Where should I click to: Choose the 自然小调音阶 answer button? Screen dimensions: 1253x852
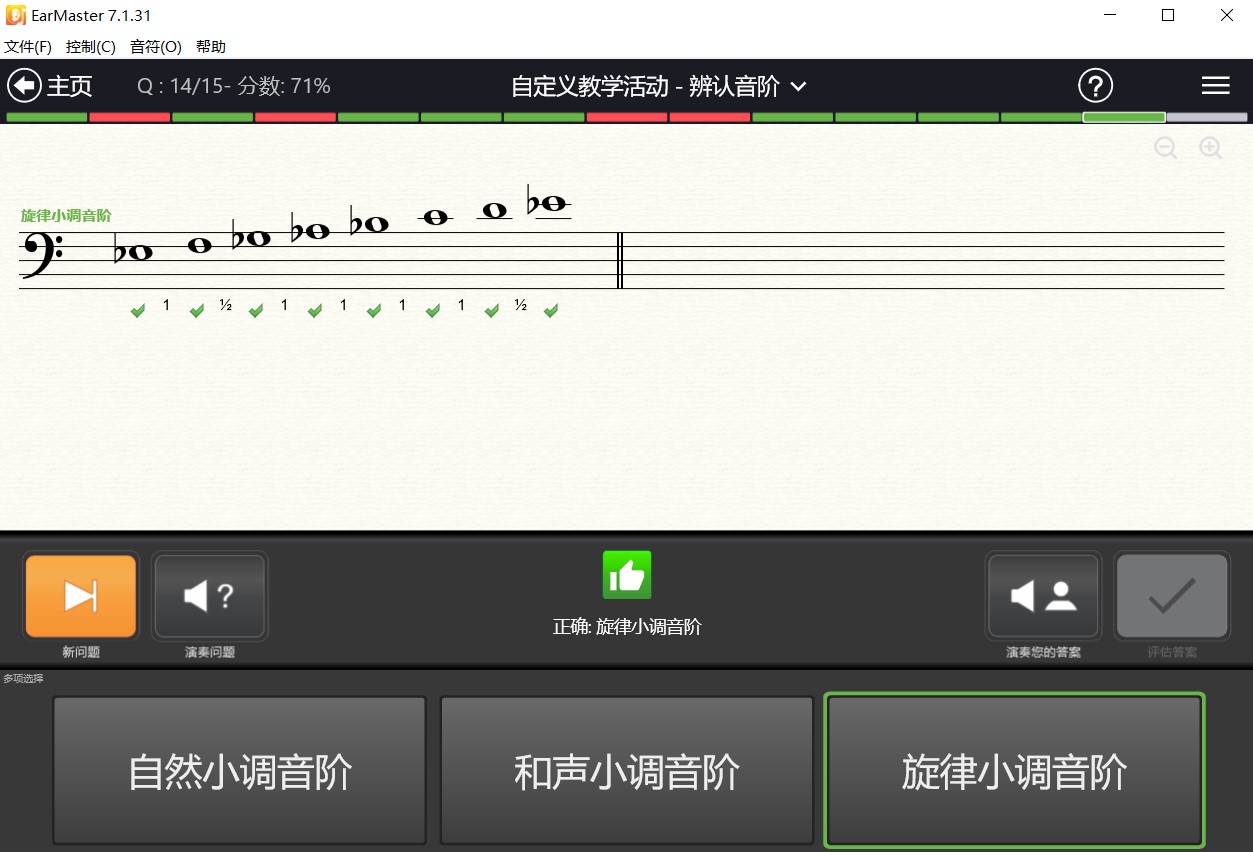point(240,771)
